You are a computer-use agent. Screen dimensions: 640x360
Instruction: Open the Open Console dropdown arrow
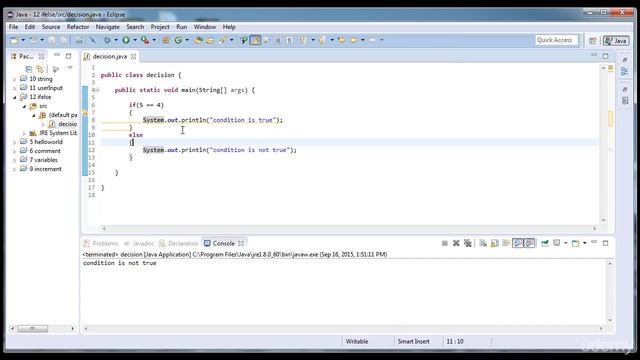(584, 243)
